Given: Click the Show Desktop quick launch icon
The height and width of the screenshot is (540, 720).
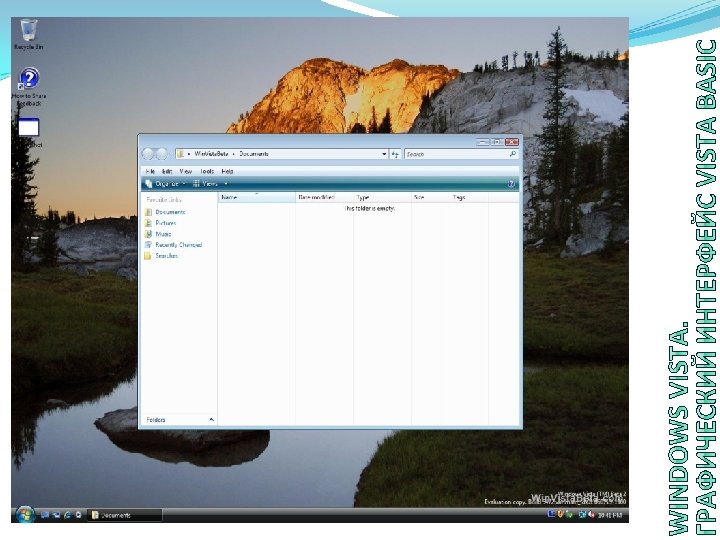Looking at the screenshot, I should (x=45, y=515).
